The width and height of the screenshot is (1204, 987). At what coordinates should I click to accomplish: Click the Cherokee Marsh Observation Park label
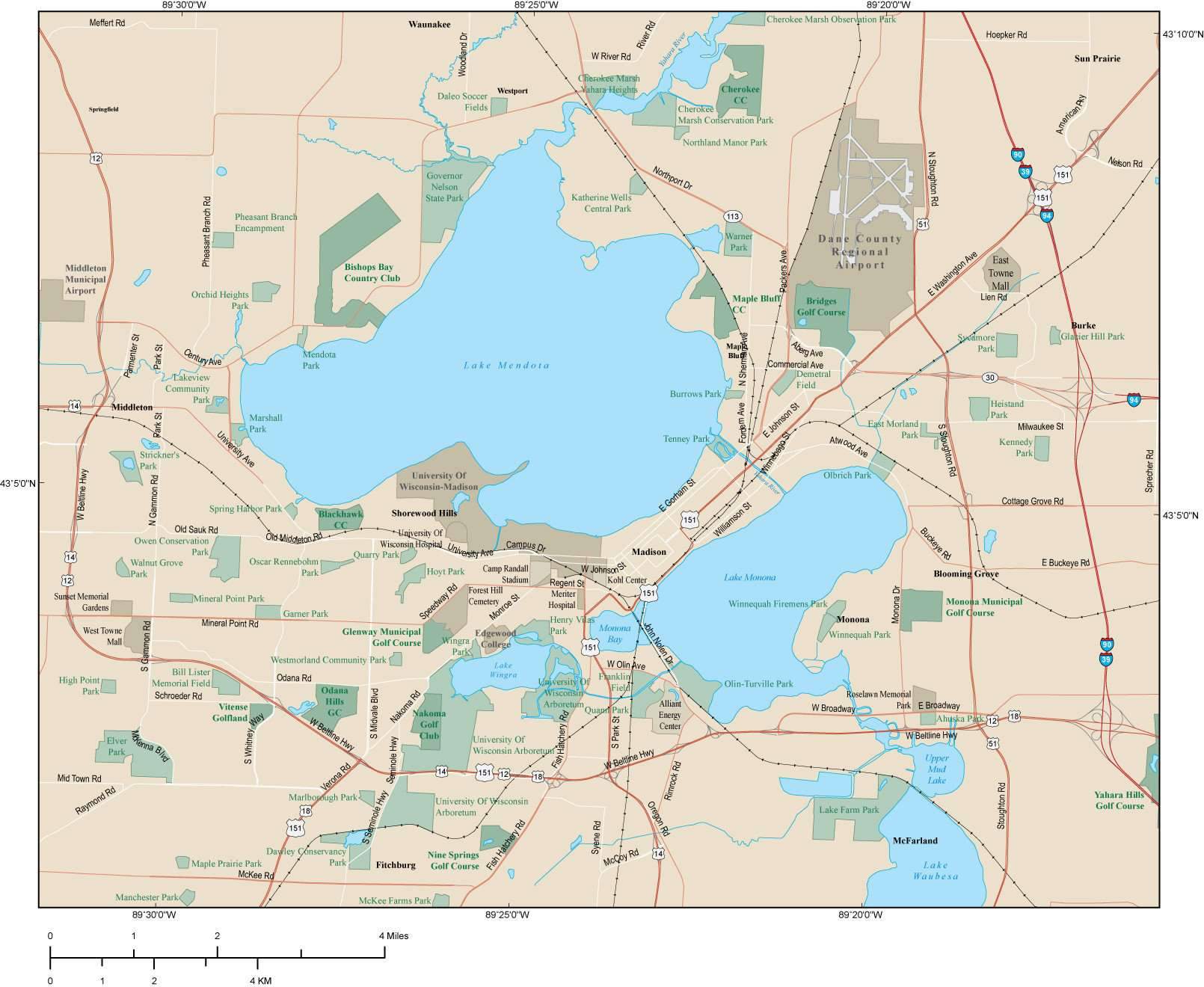pos(830,19)
